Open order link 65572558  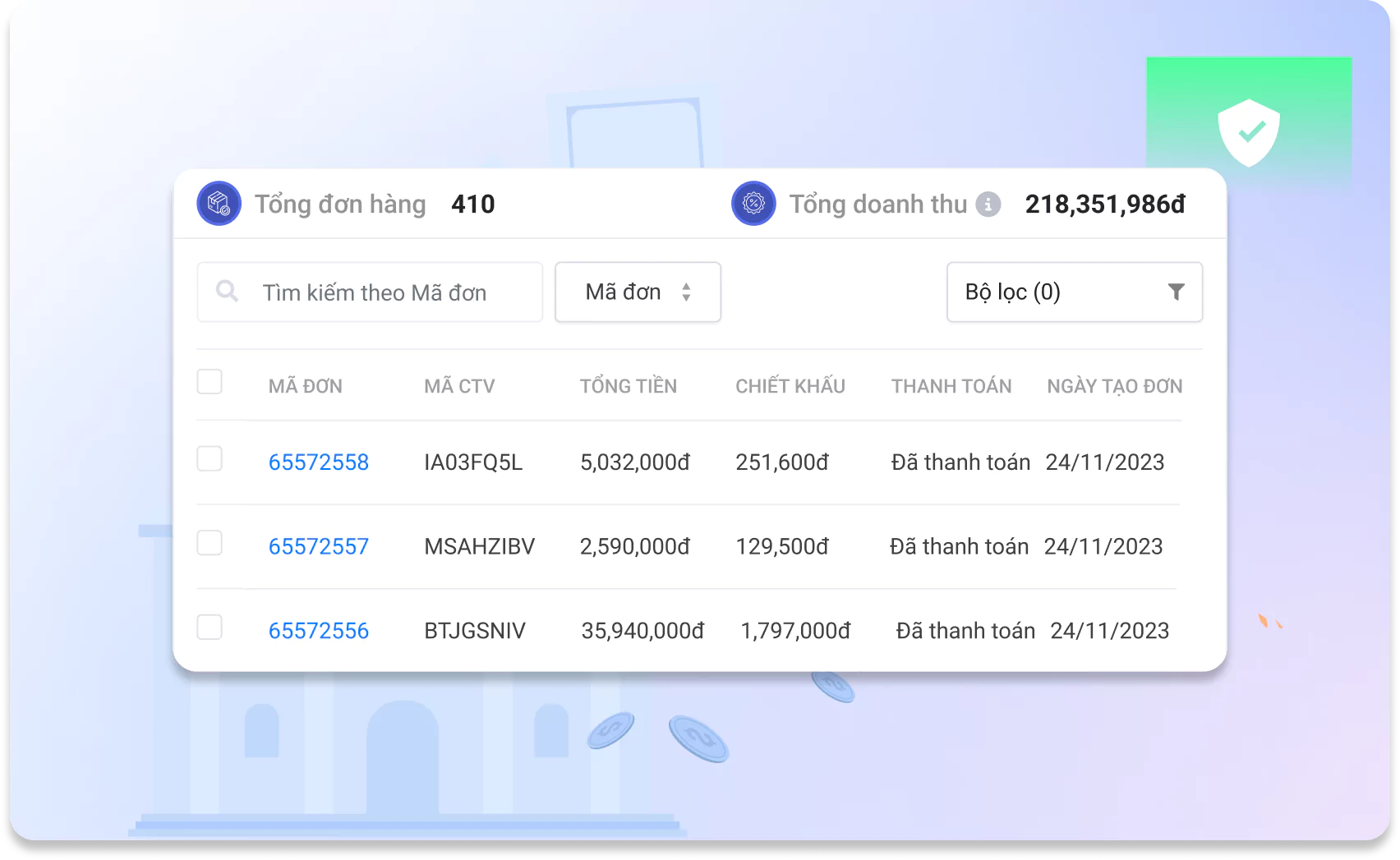pyautogui.click(x=319, y=462)
